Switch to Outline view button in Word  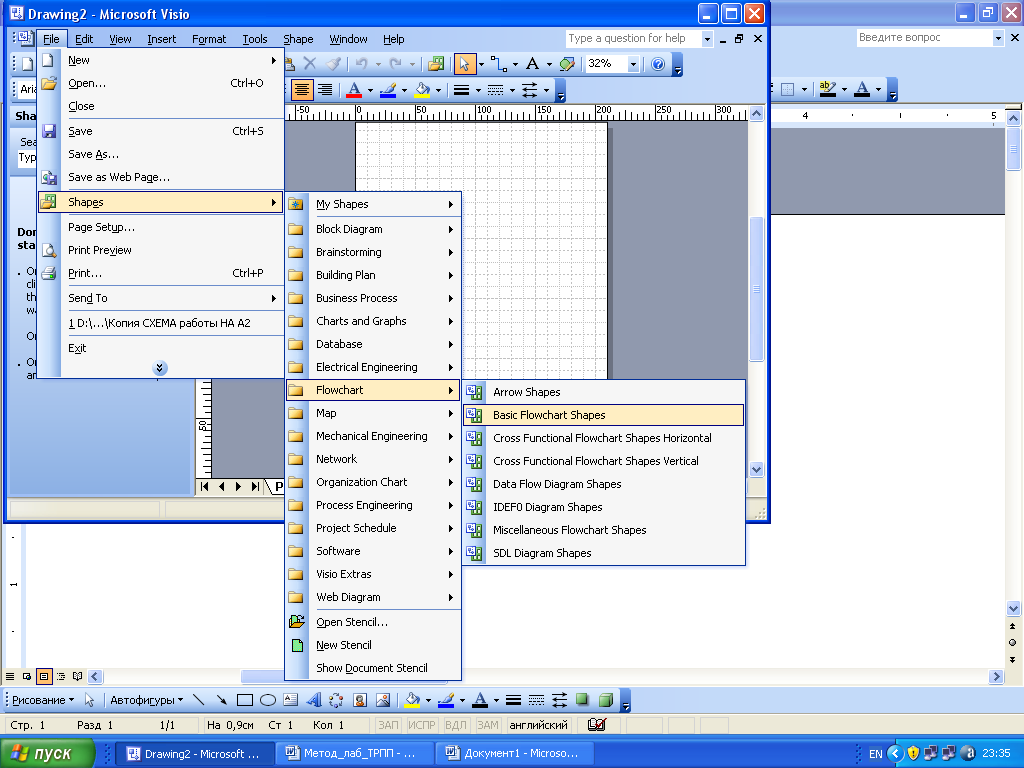pyautogui.click(x=61, y=677)
